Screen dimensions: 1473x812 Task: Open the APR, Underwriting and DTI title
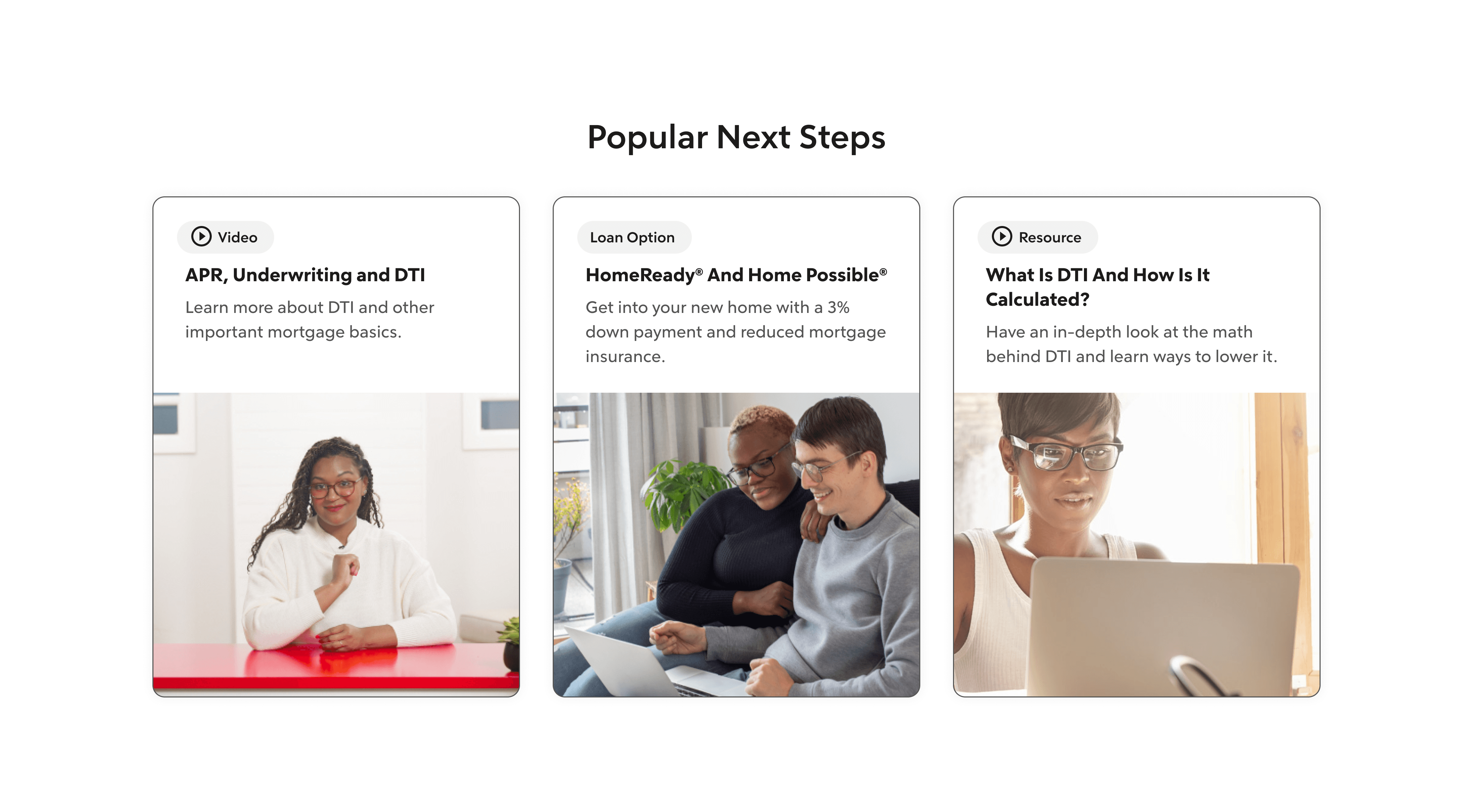(x=305, y=275)
